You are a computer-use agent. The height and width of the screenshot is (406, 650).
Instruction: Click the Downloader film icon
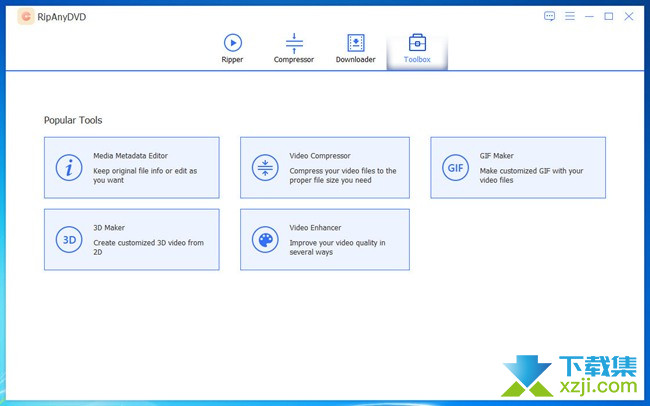(356, 43)
